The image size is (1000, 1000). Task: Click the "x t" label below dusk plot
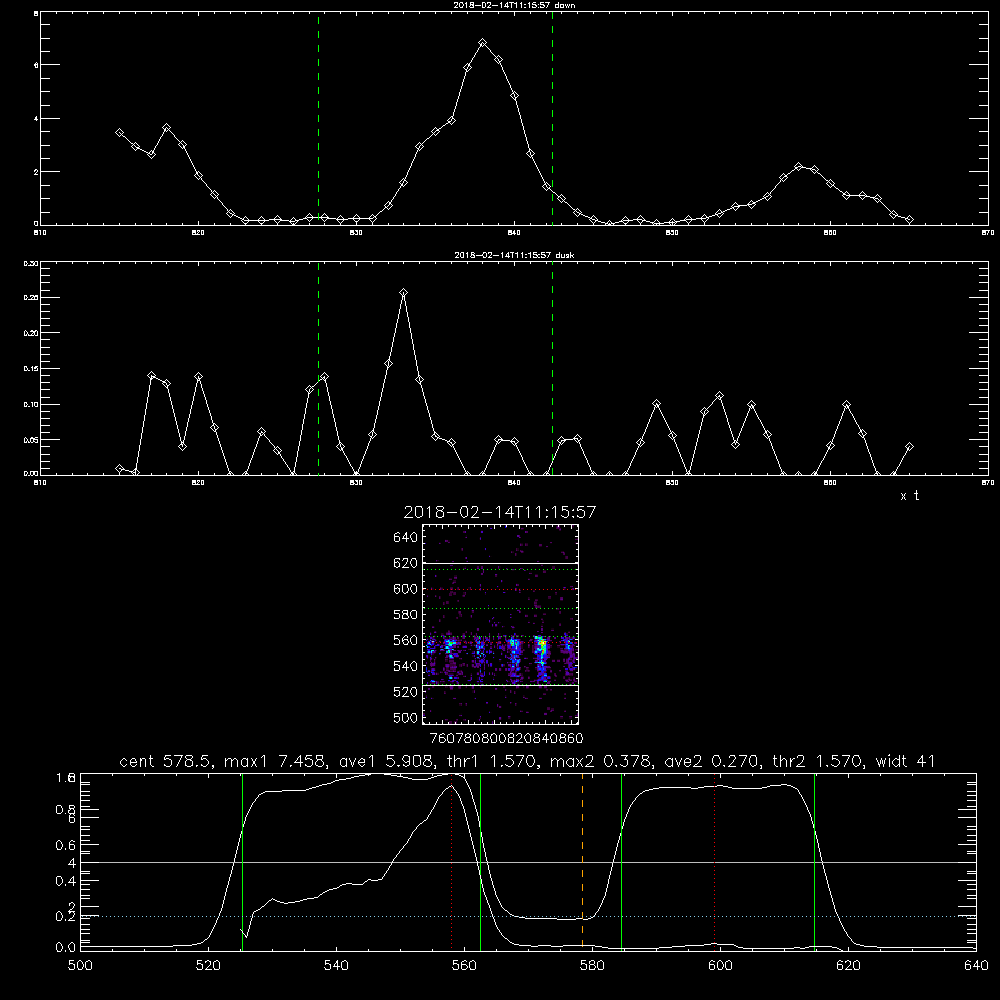pos(909,496)
